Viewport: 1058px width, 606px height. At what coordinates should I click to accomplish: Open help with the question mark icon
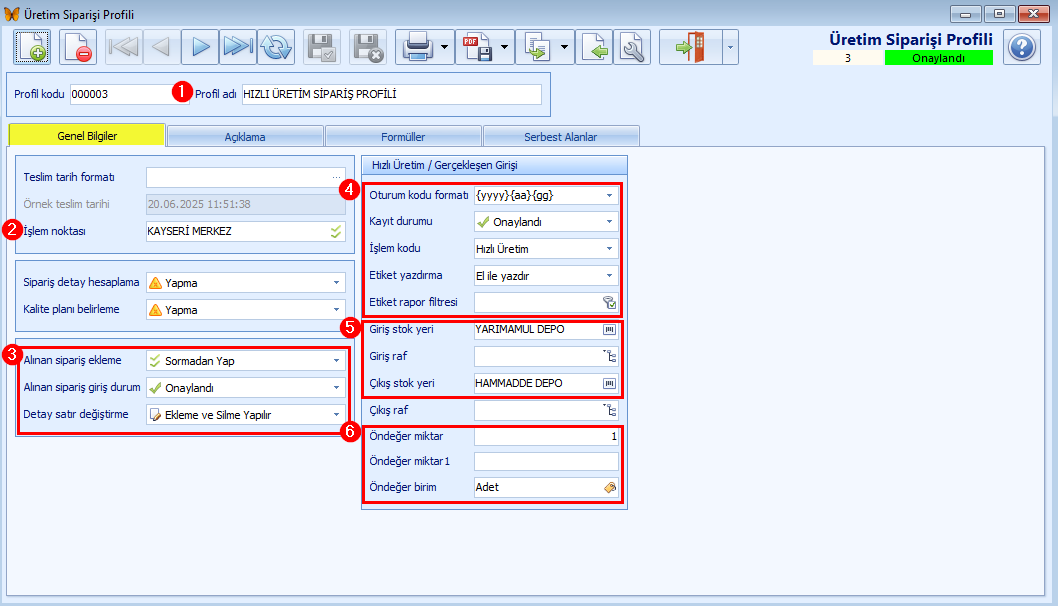1022,47
